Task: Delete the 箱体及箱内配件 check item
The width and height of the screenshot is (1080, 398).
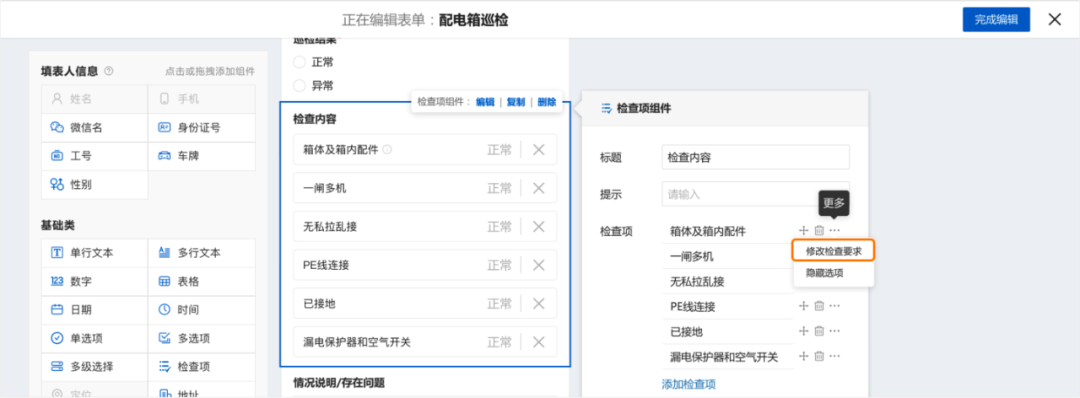Action: point(819,231)
